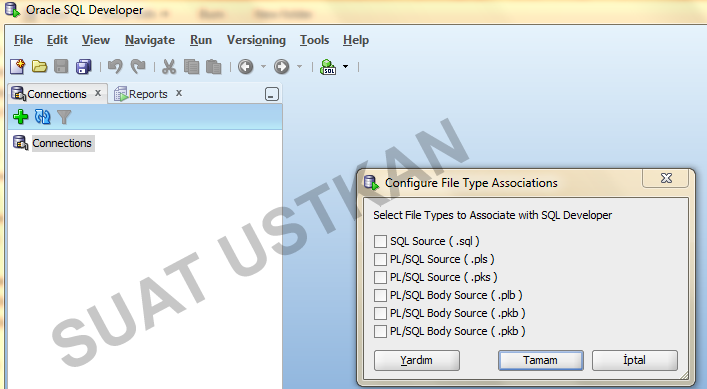Click the Cut scissors icon

[x=169, y=67]
